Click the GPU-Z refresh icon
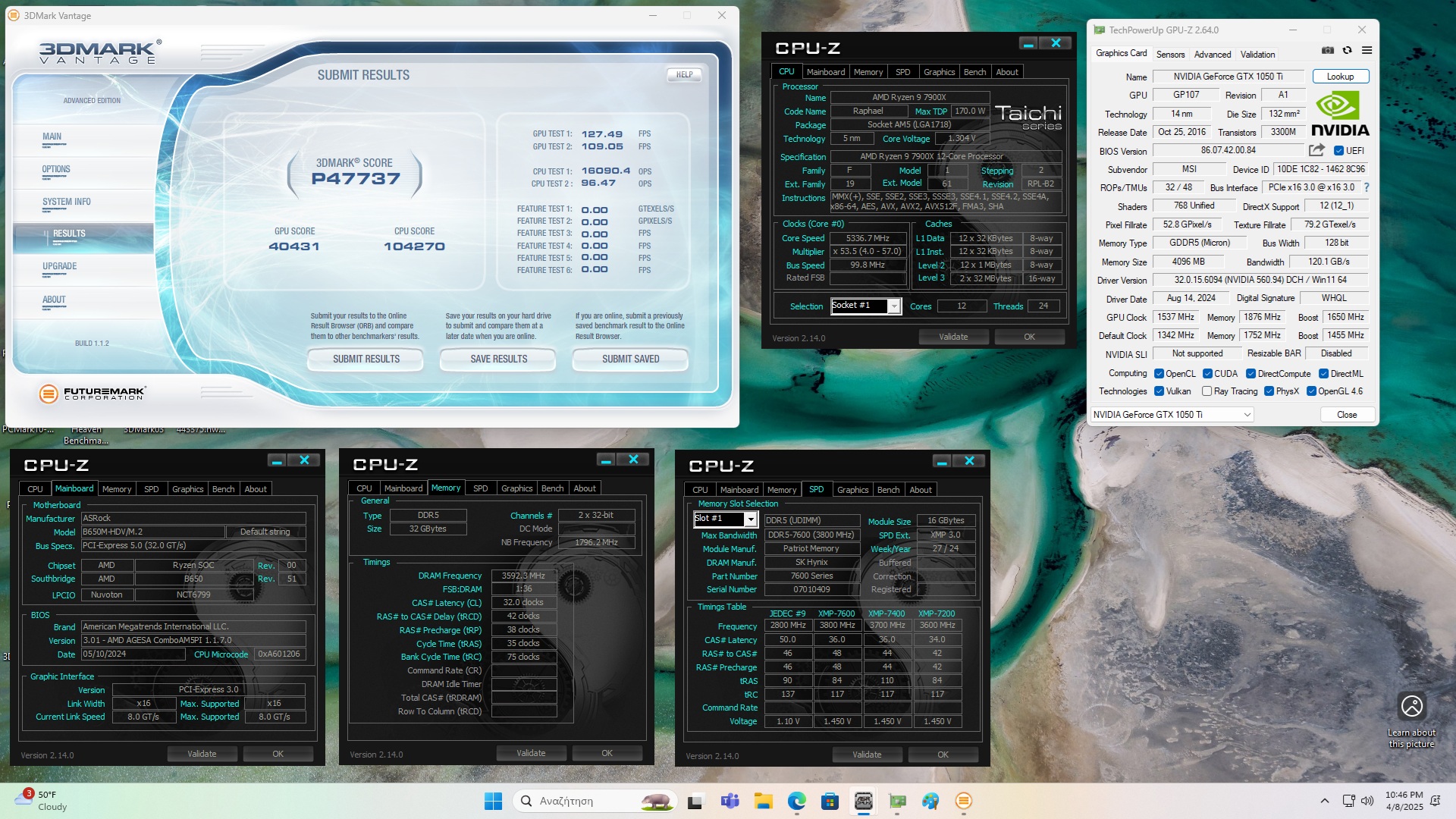The height and width of the screenshot is (819, 1456). (x=1348, y=51)
